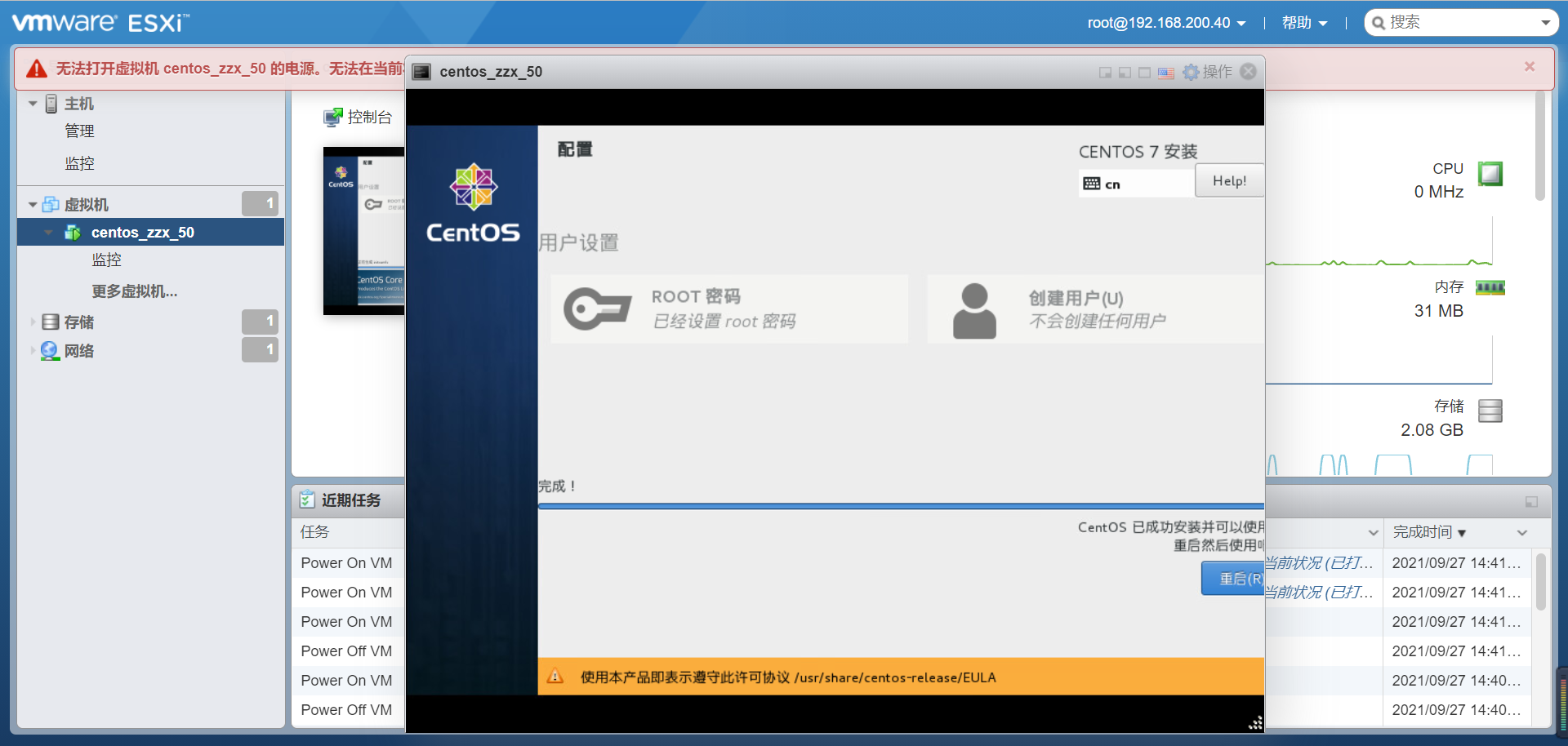Click the full-size console window icon

pyautogui.click(x=1144, y=73)
